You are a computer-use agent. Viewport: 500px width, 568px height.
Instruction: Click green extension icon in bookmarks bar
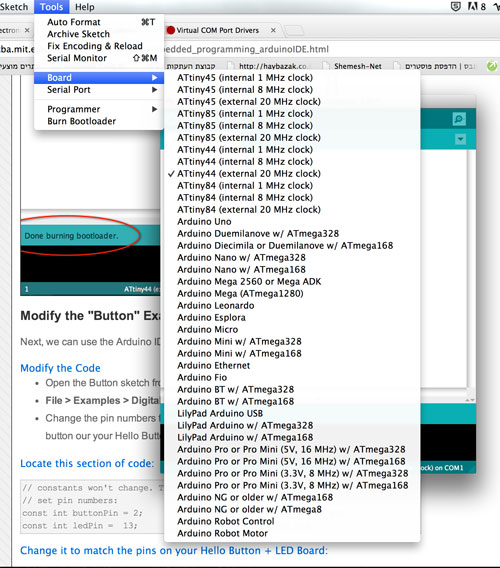[x=492, y=66]
